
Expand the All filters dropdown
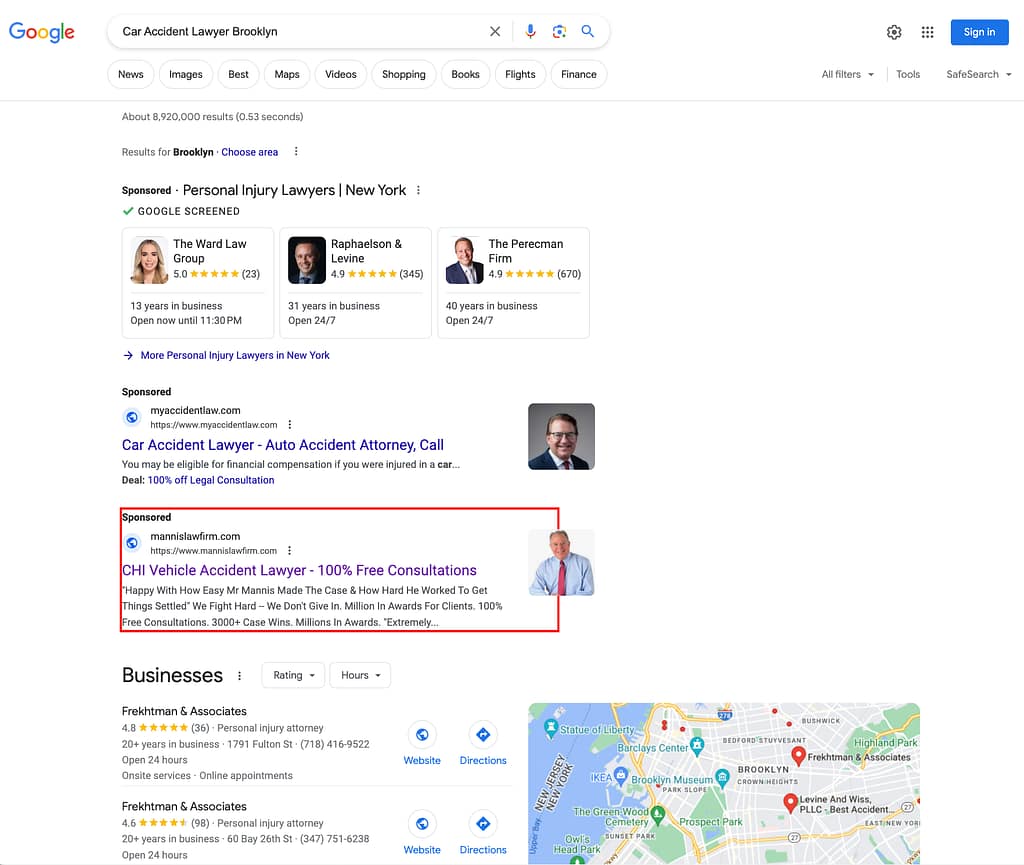(847, 74)
